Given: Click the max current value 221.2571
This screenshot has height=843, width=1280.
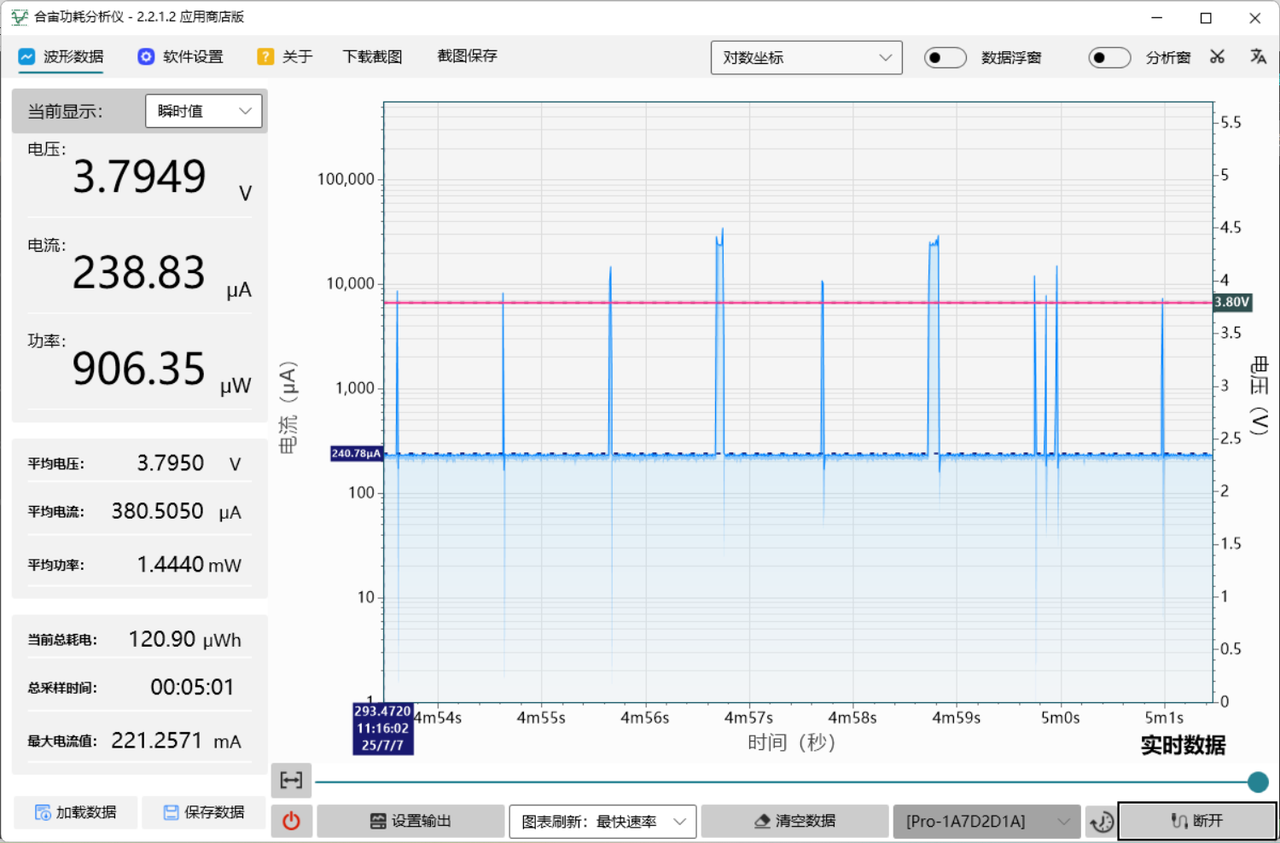Looking at the screenshot, I should [158, 741].
